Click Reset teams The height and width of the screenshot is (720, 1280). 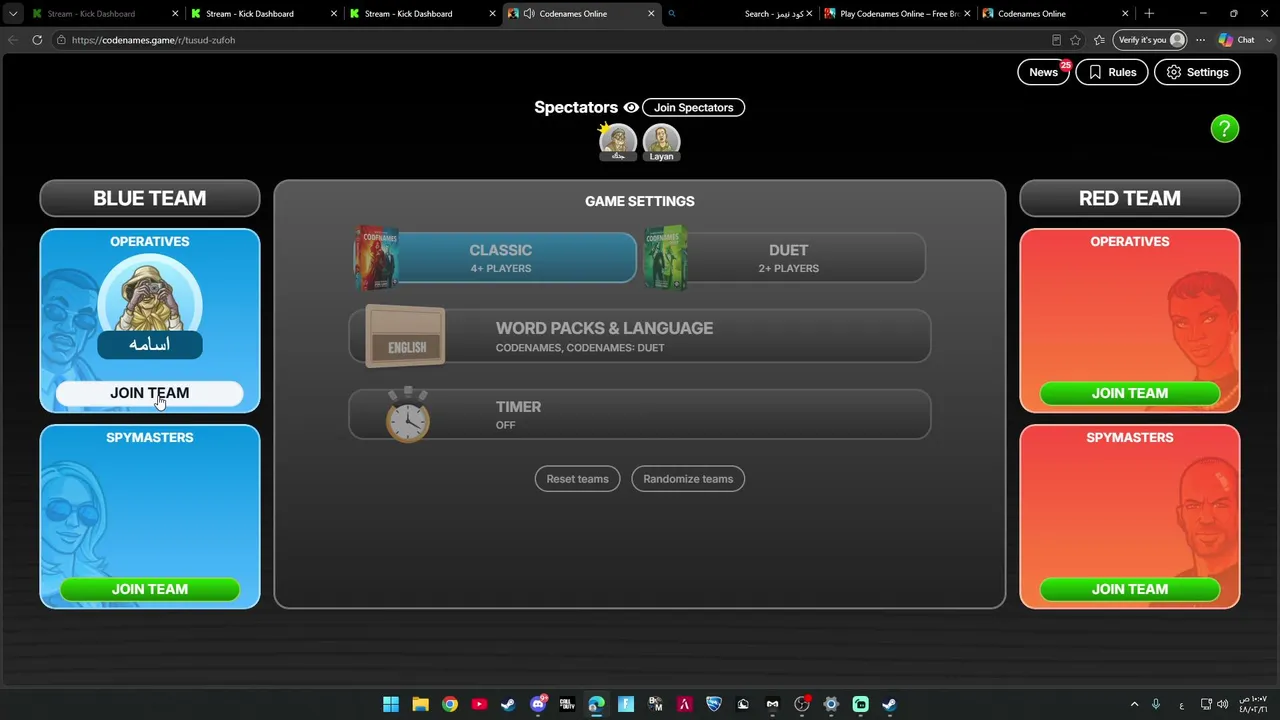point(577,479)
